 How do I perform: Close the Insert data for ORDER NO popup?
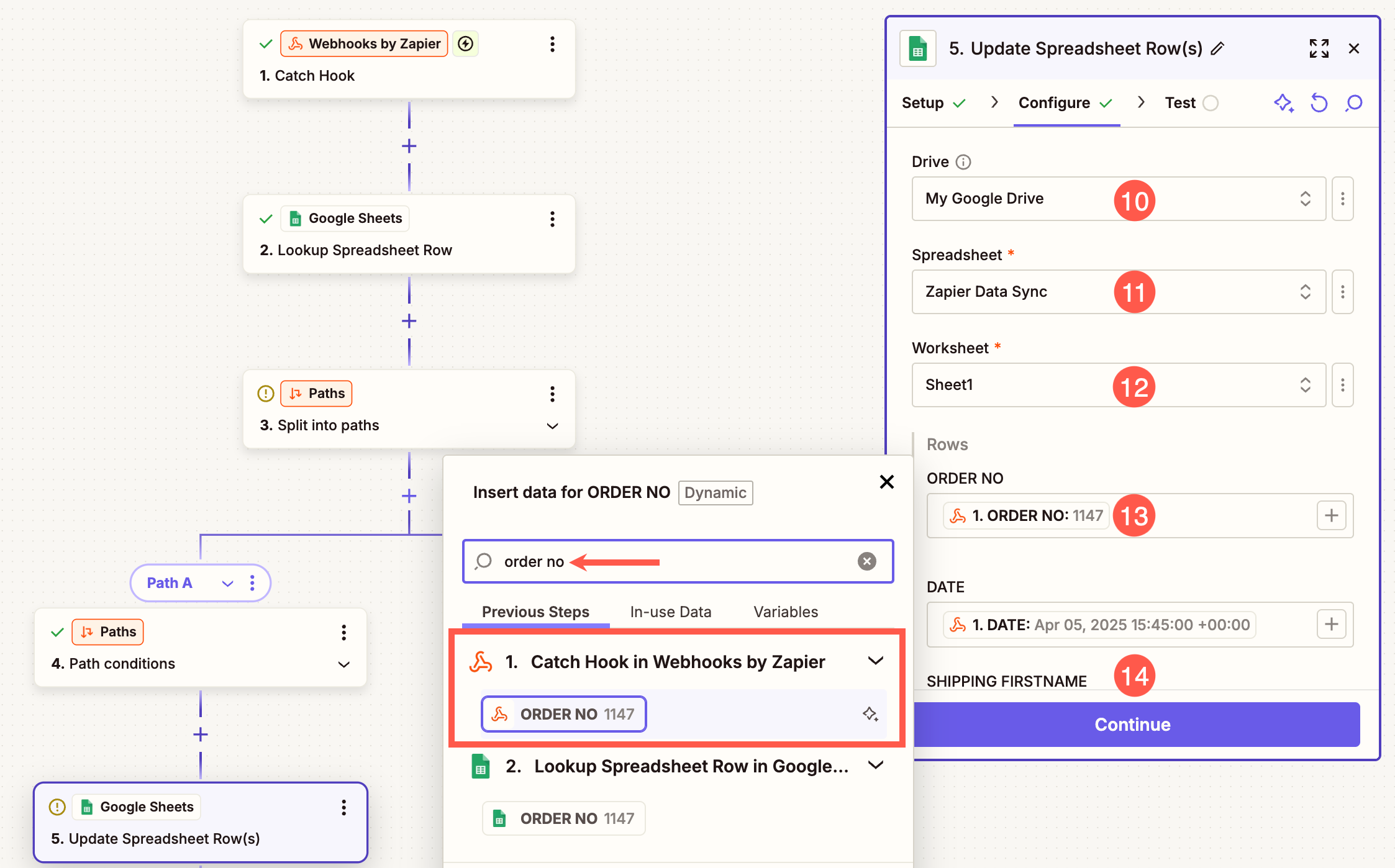[886, 482]
